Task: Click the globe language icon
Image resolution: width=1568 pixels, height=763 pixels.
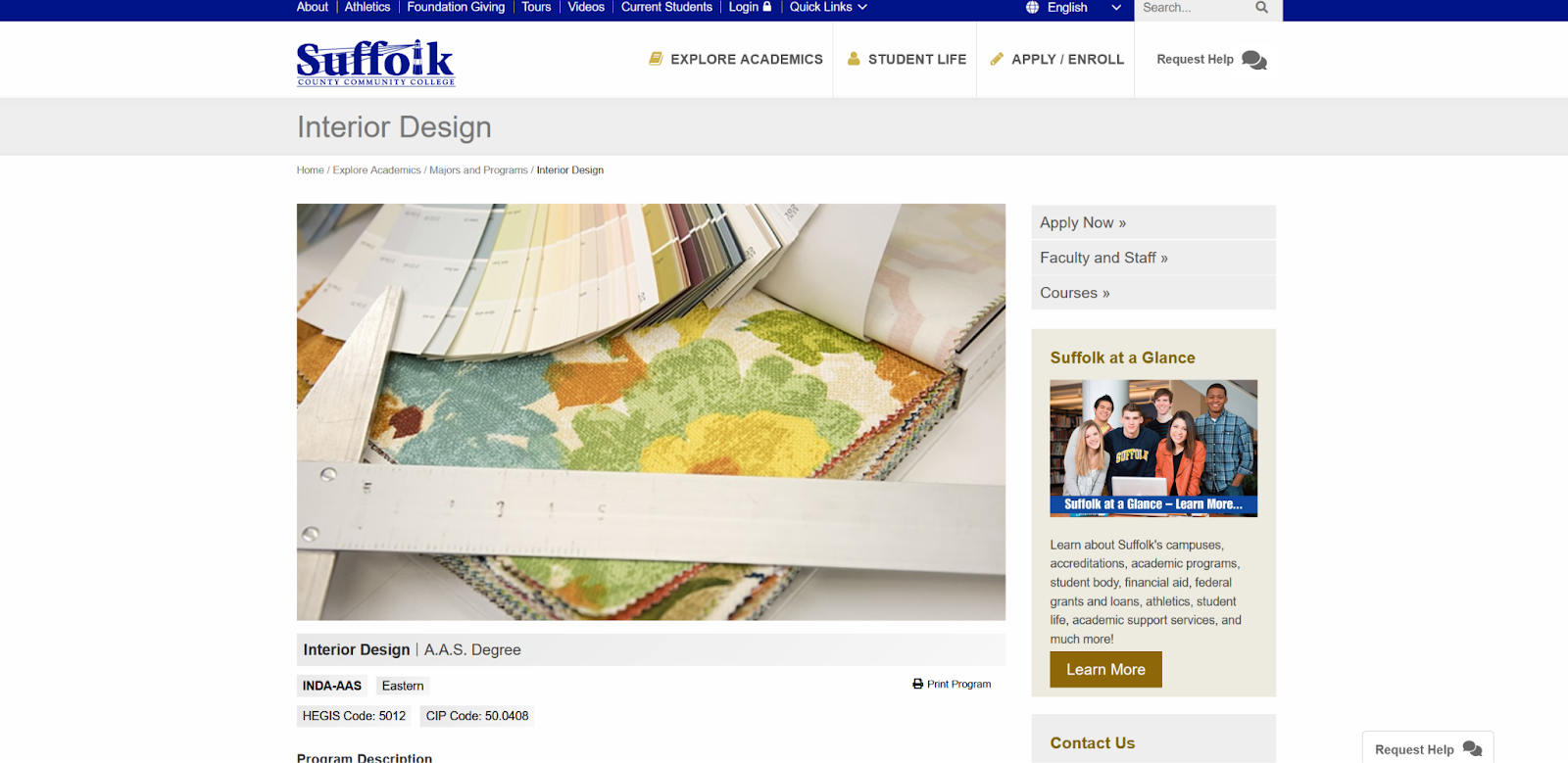Action: (x=1032, y=8)
